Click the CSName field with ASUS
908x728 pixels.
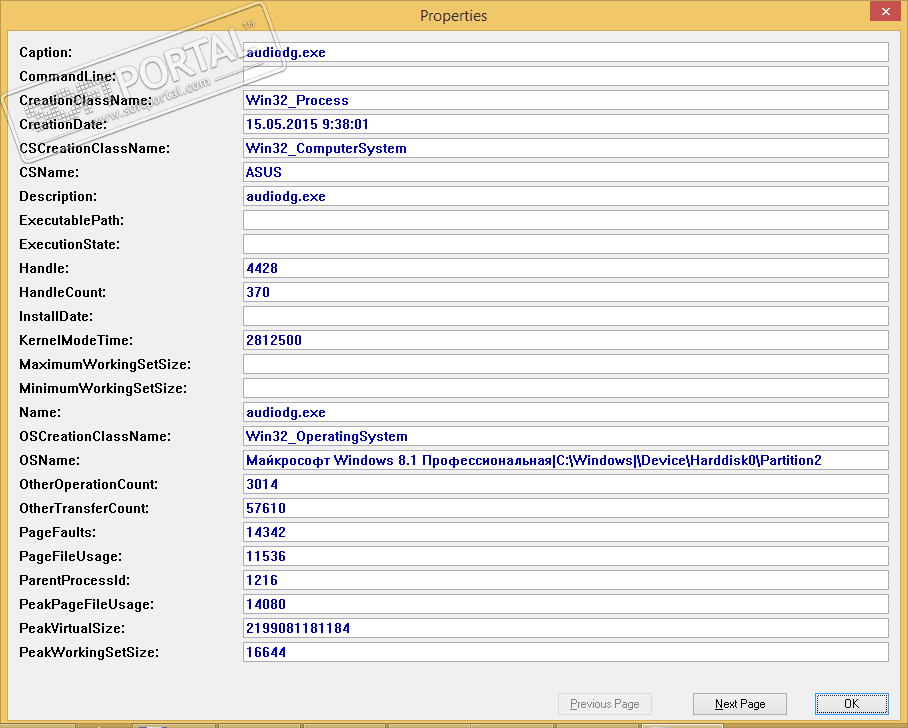tap(566, 172)
